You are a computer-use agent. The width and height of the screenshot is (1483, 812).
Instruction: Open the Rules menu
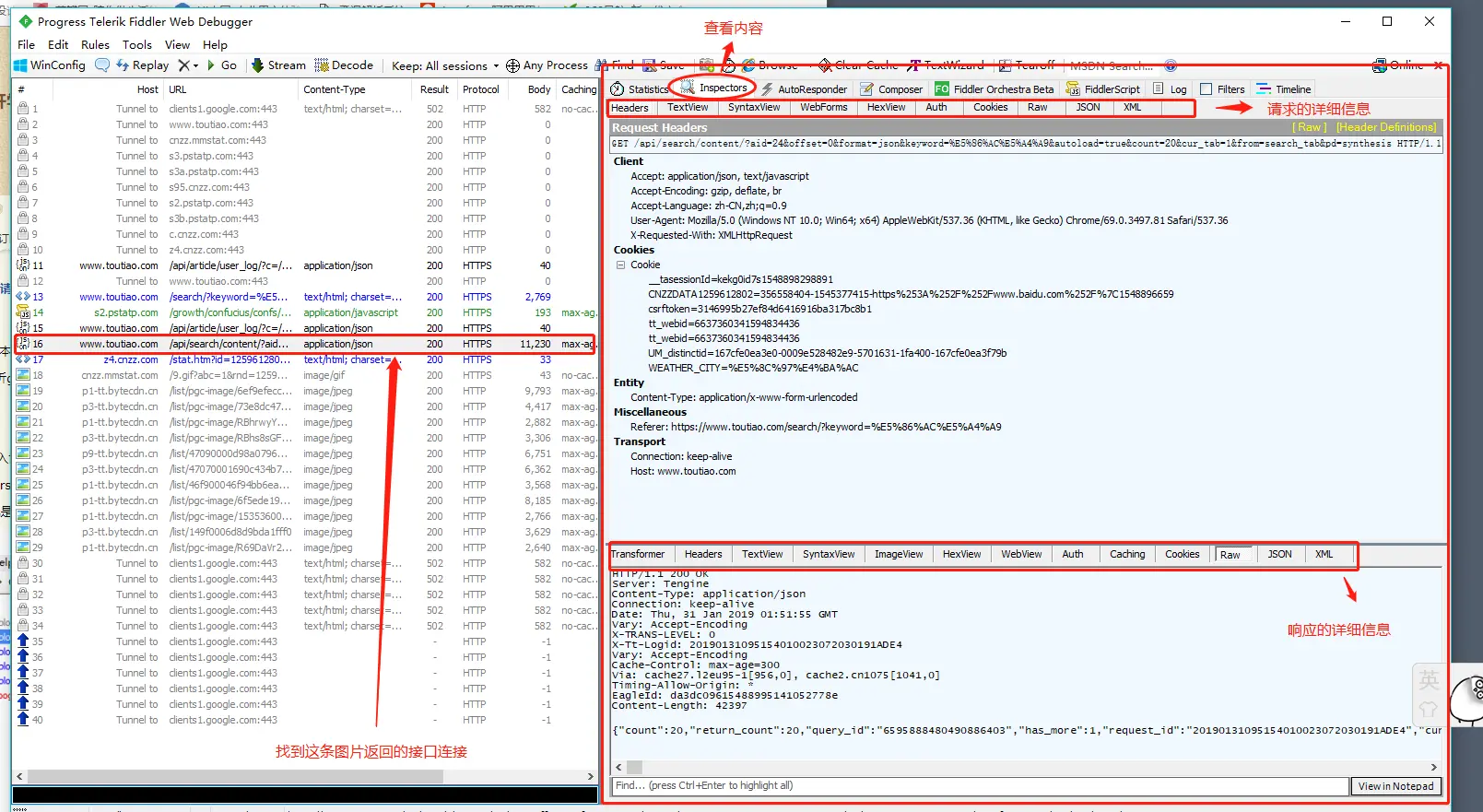point(95,44)
